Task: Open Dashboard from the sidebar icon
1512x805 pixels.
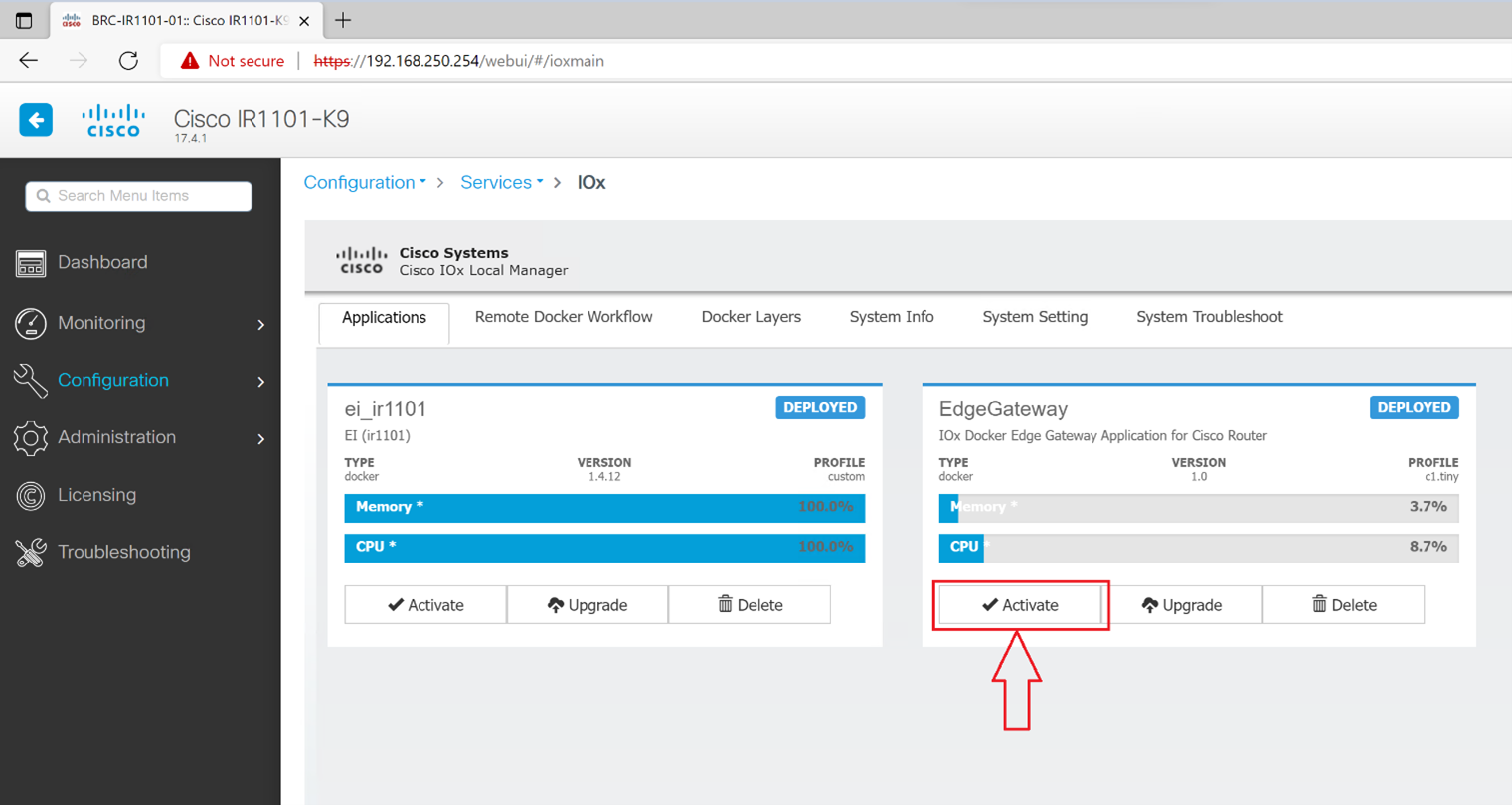Action: (30, 263)
